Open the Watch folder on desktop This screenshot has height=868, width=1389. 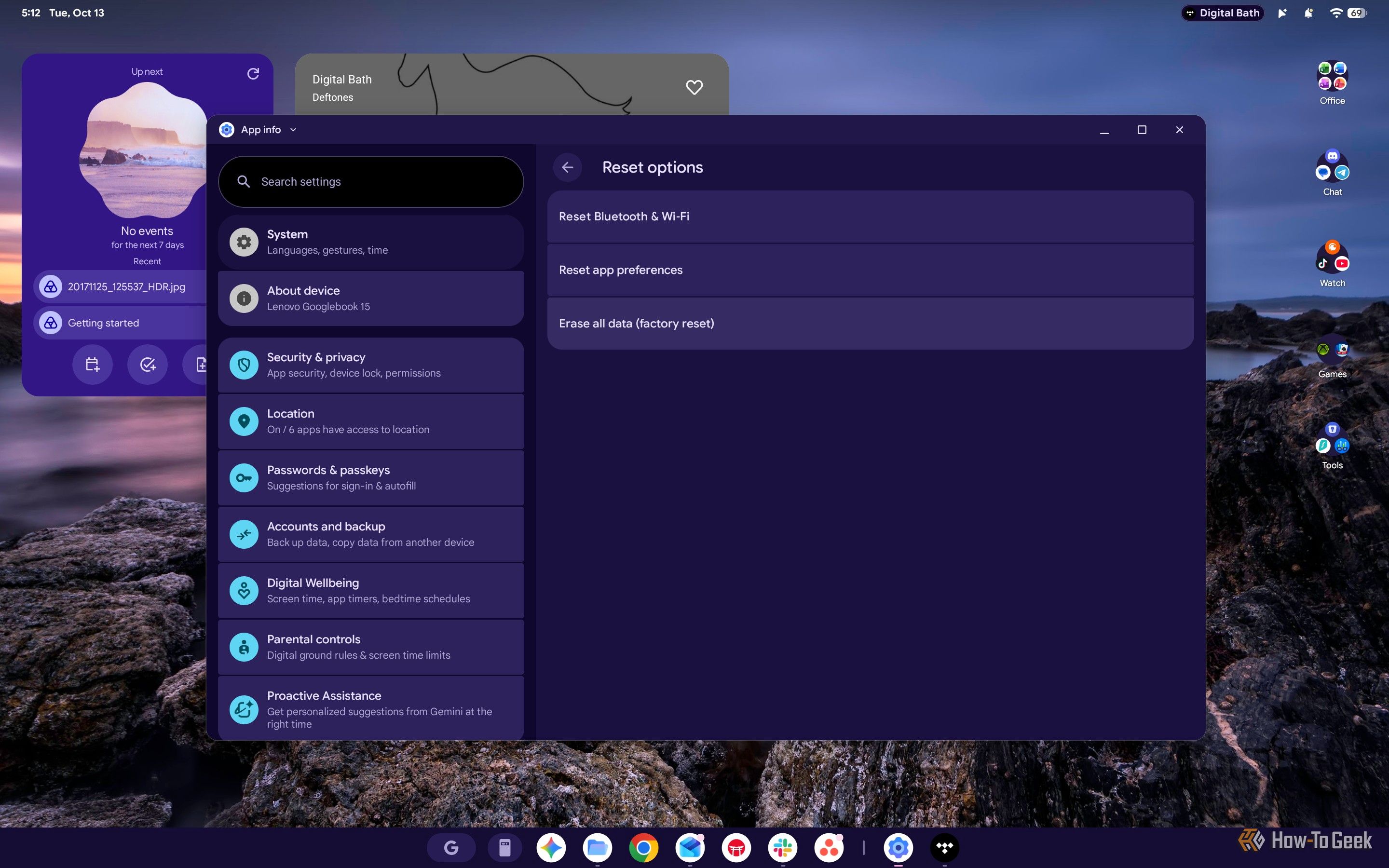pos(1332,264)
